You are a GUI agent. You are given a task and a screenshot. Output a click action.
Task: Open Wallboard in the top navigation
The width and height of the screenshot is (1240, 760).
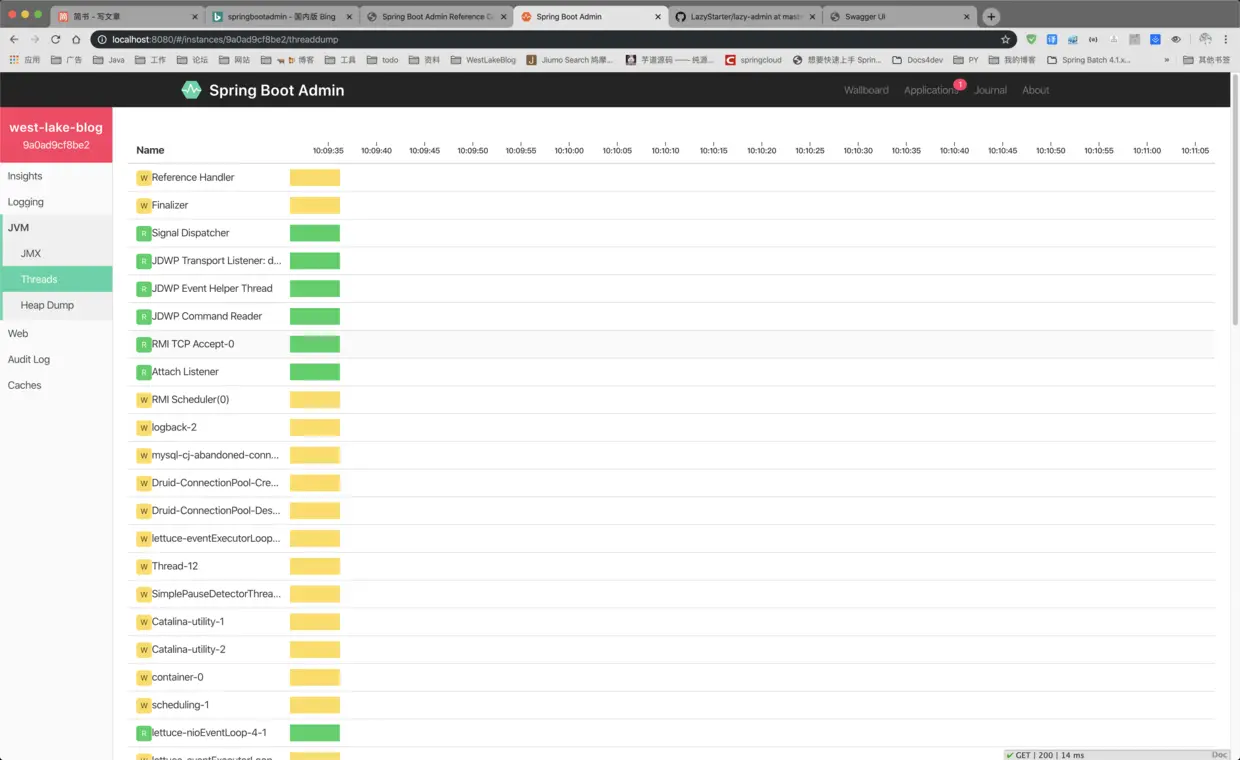tap(866, 90)
